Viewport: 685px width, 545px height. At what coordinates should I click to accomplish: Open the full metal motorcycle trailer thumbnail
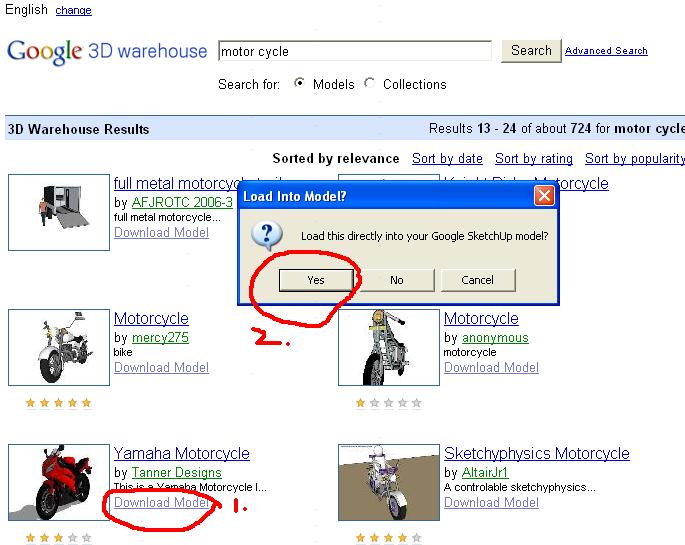pos(59,212)
